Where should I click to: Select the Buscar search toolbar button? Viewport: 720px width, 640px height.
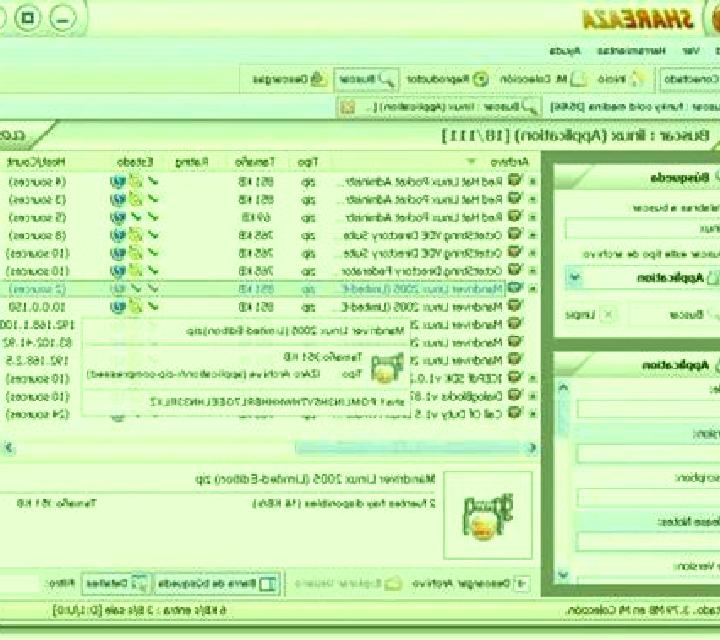[366, 79]
